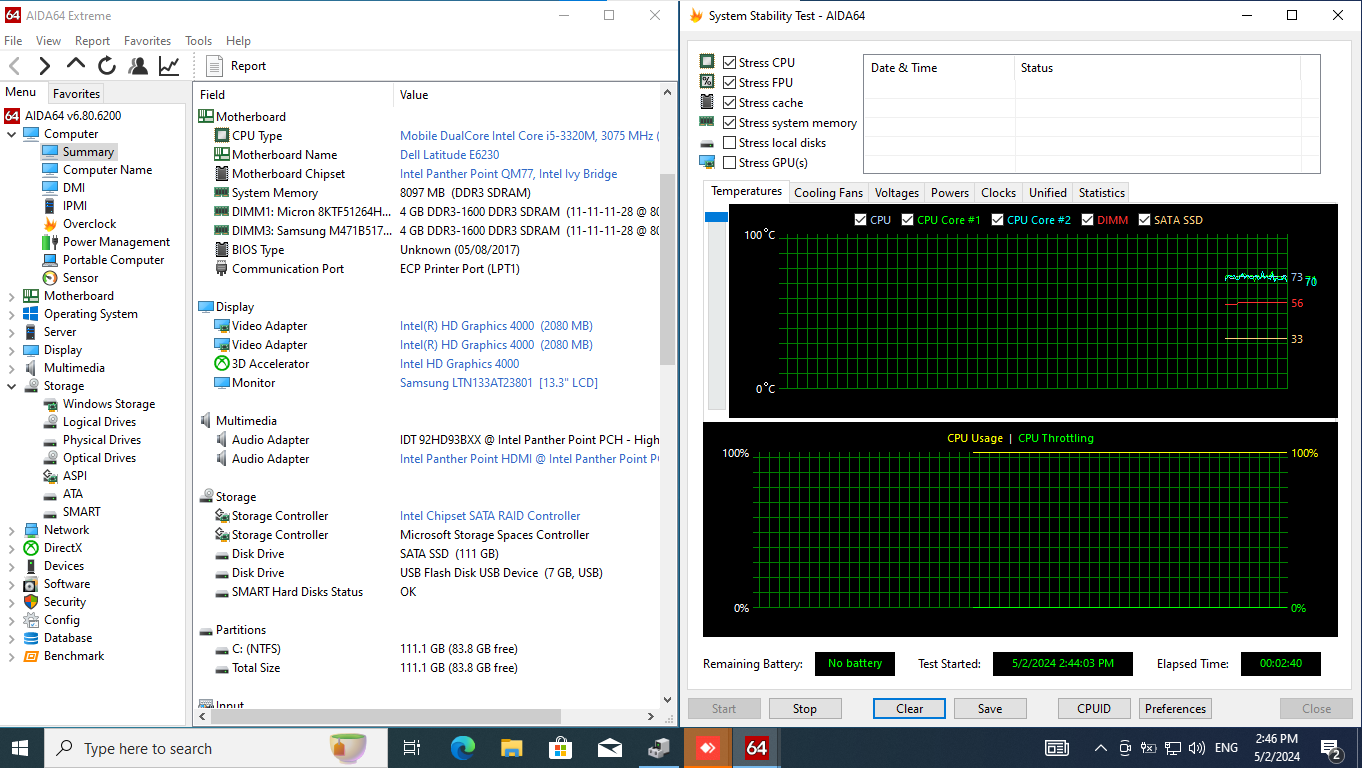
Task: Open Microsoft Edge from the taskbar
Action: pyautogui.click(x=462, y=748)
